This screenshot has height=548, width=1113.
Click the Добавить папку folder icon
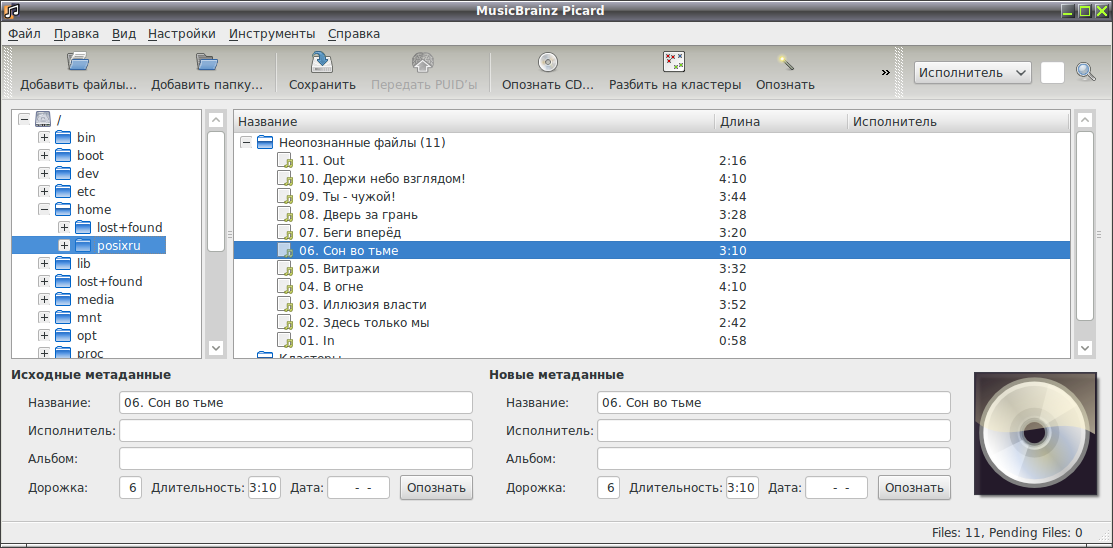point(207,62)
